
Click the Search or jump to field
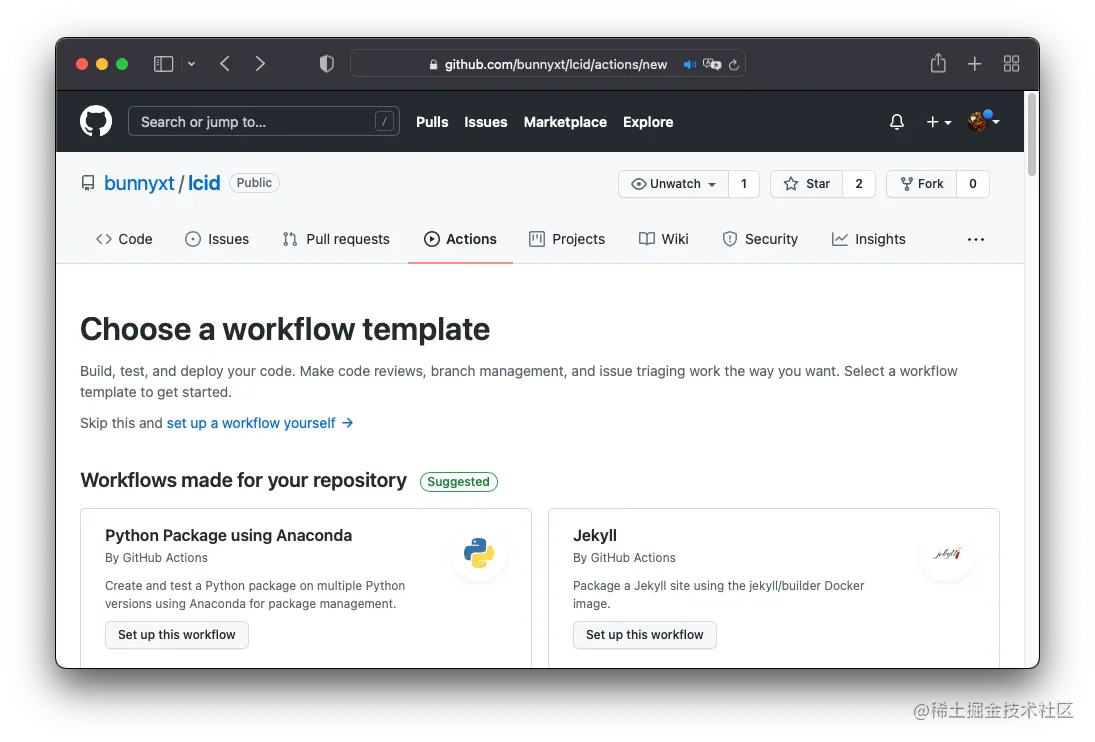point(263,121)
